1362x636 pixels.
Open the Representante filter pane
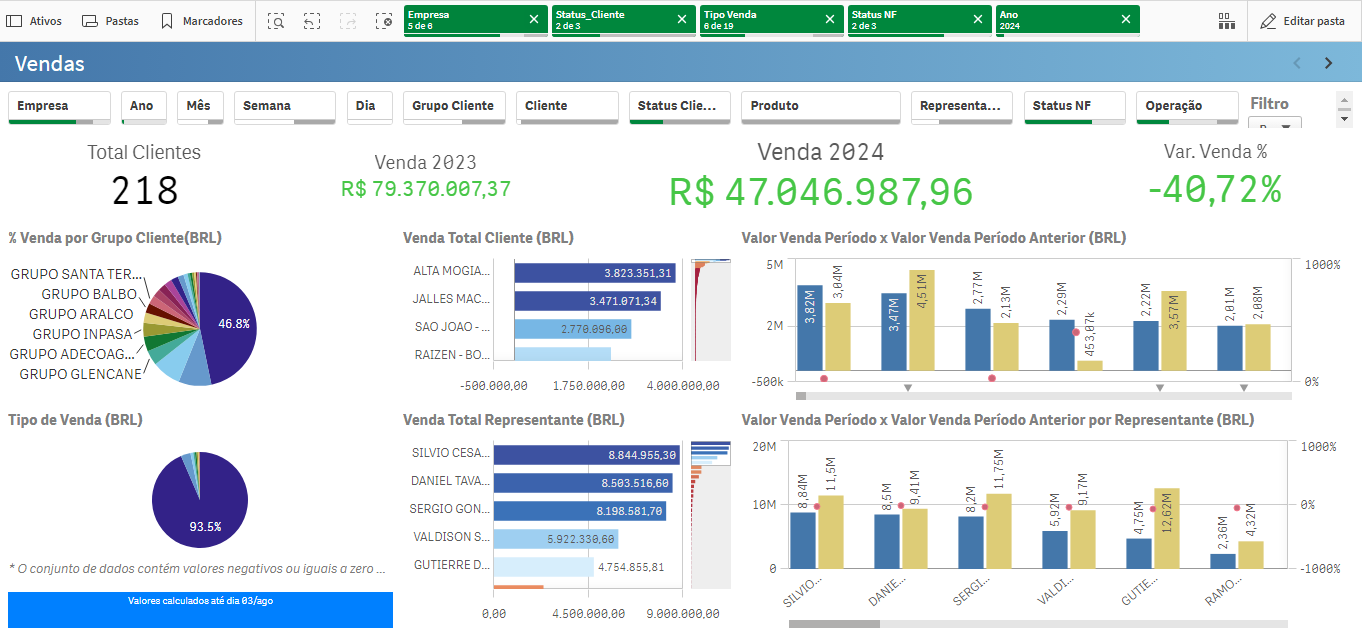pos(962,106)
